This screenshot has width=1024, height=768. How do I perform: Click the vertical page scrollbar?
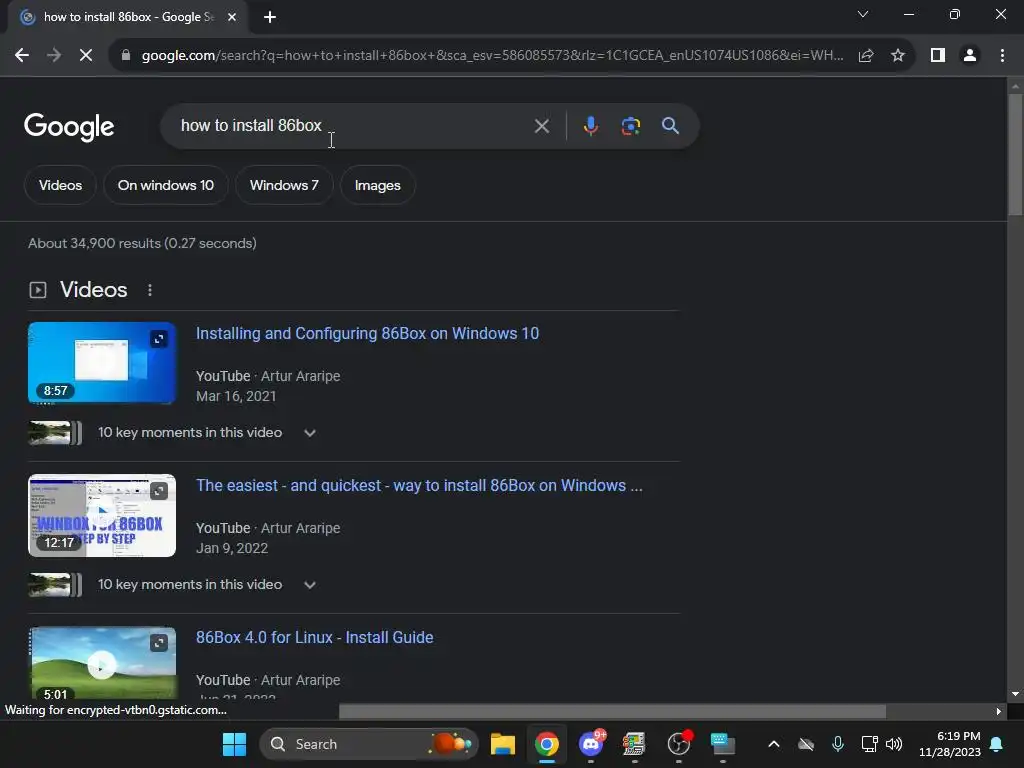1015,154
